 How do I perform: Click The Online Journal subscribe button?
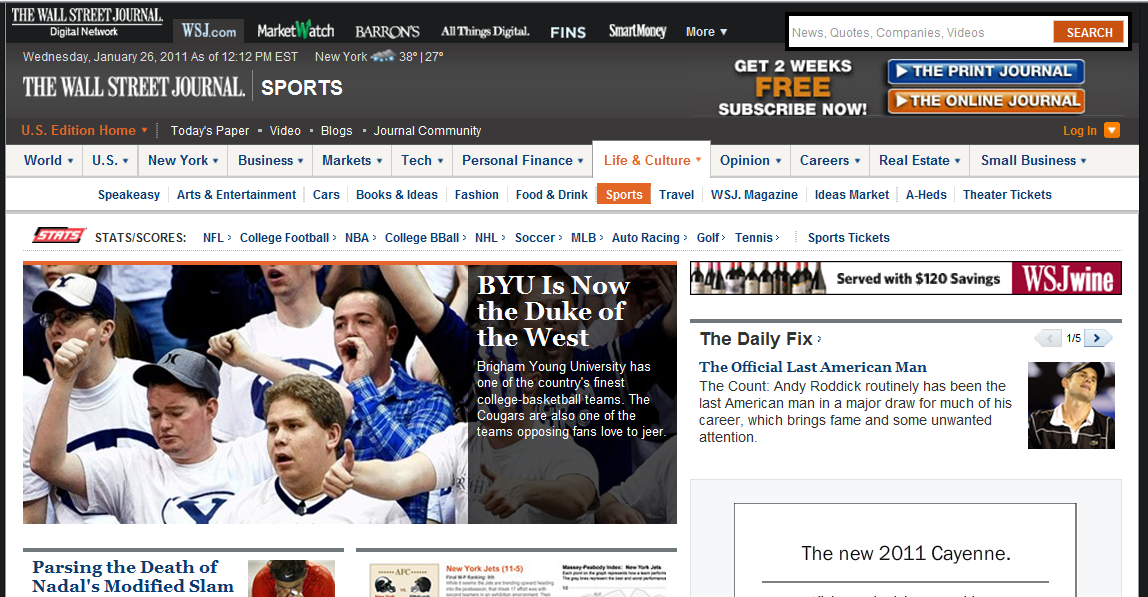985,101
